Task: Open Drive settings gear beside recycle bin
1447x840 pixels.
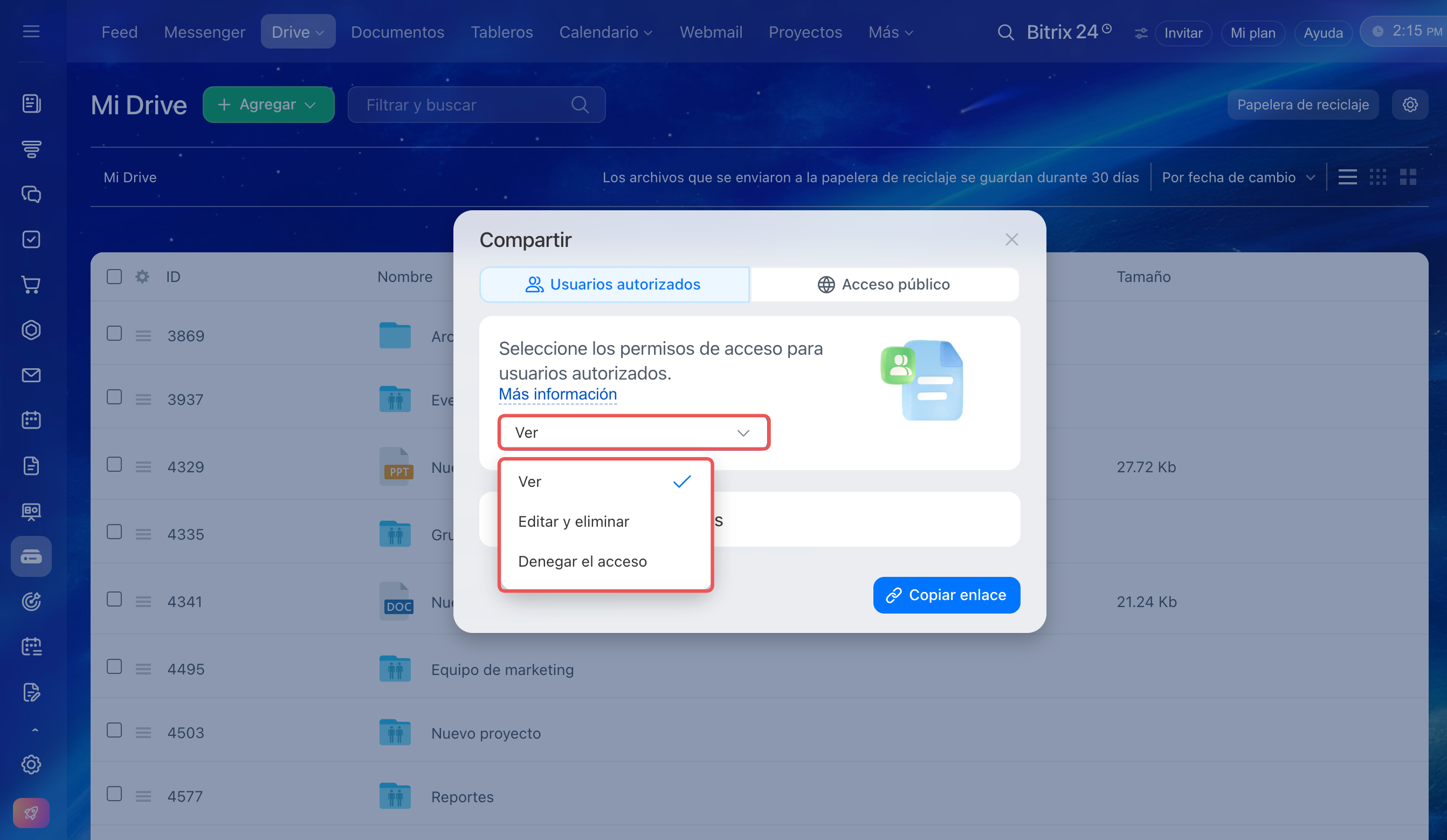Action: [x=1410, y=105]
